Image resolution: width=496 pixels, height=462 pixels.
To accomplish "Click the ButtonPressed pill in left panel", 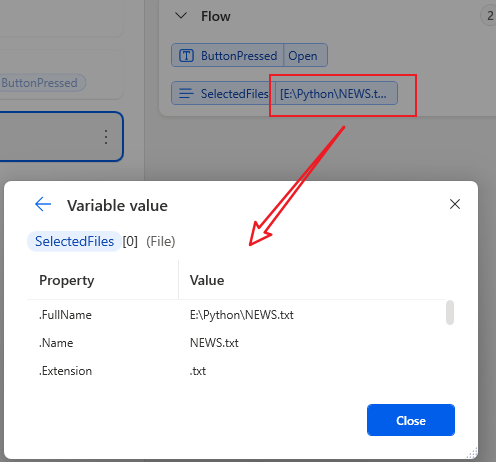I will 42,83.
